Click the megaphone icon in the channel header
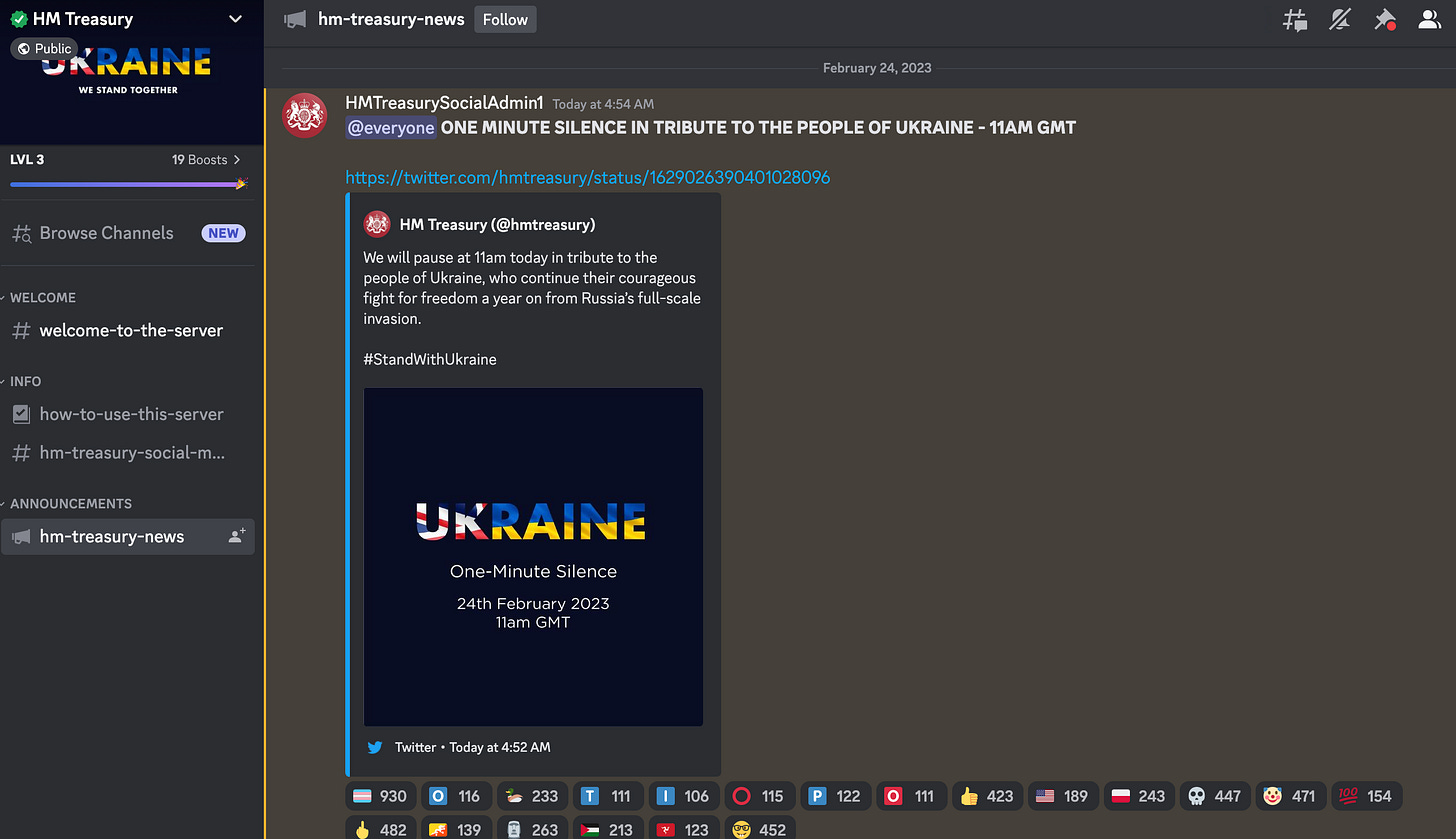The height and width of the screenshot is (839, 1456). (295, 19)
